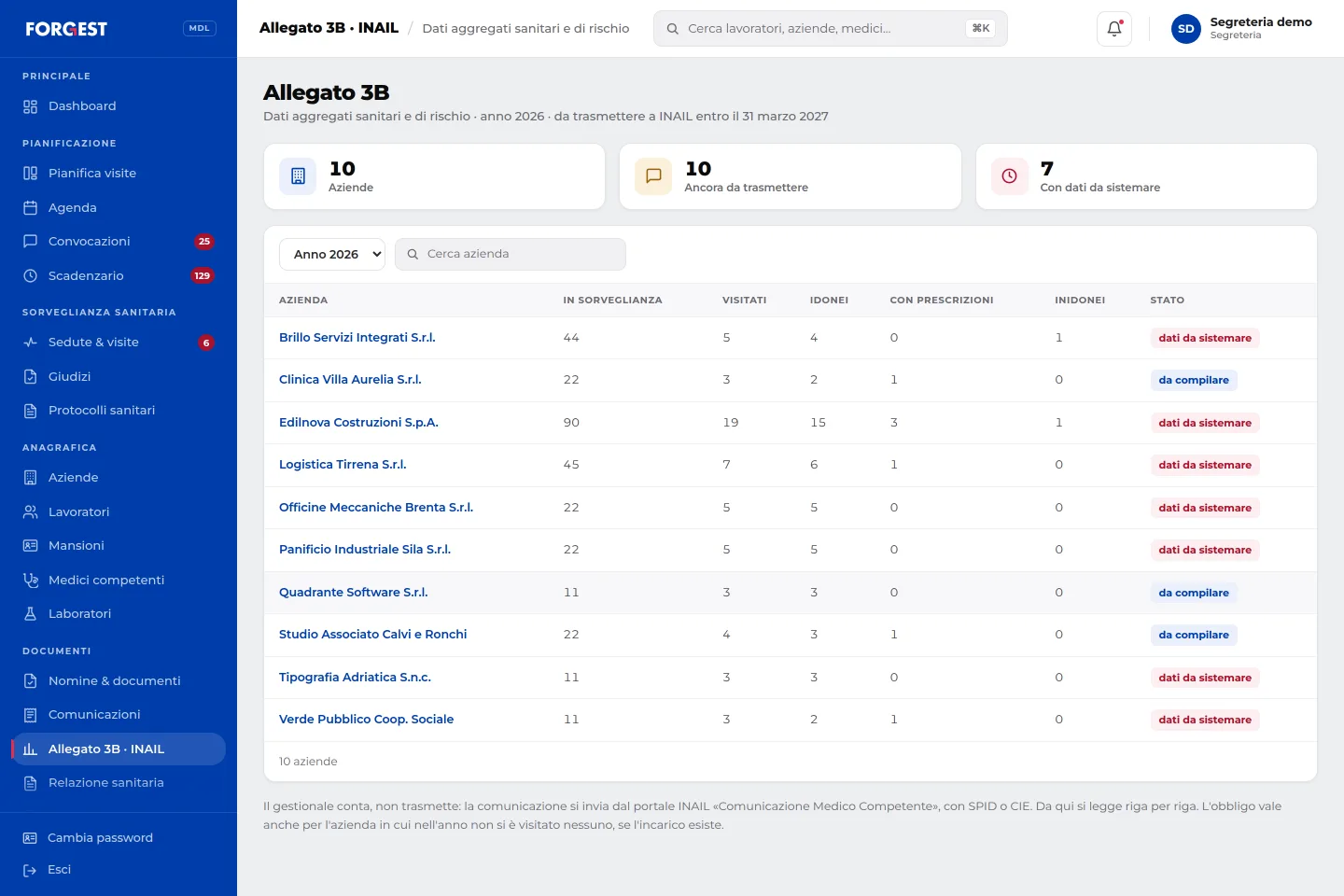Click the 'da compilare' status for Clinica Villa Aurelia
Viewport: 1344px width, 896px height.
(x=1194, y=380)
